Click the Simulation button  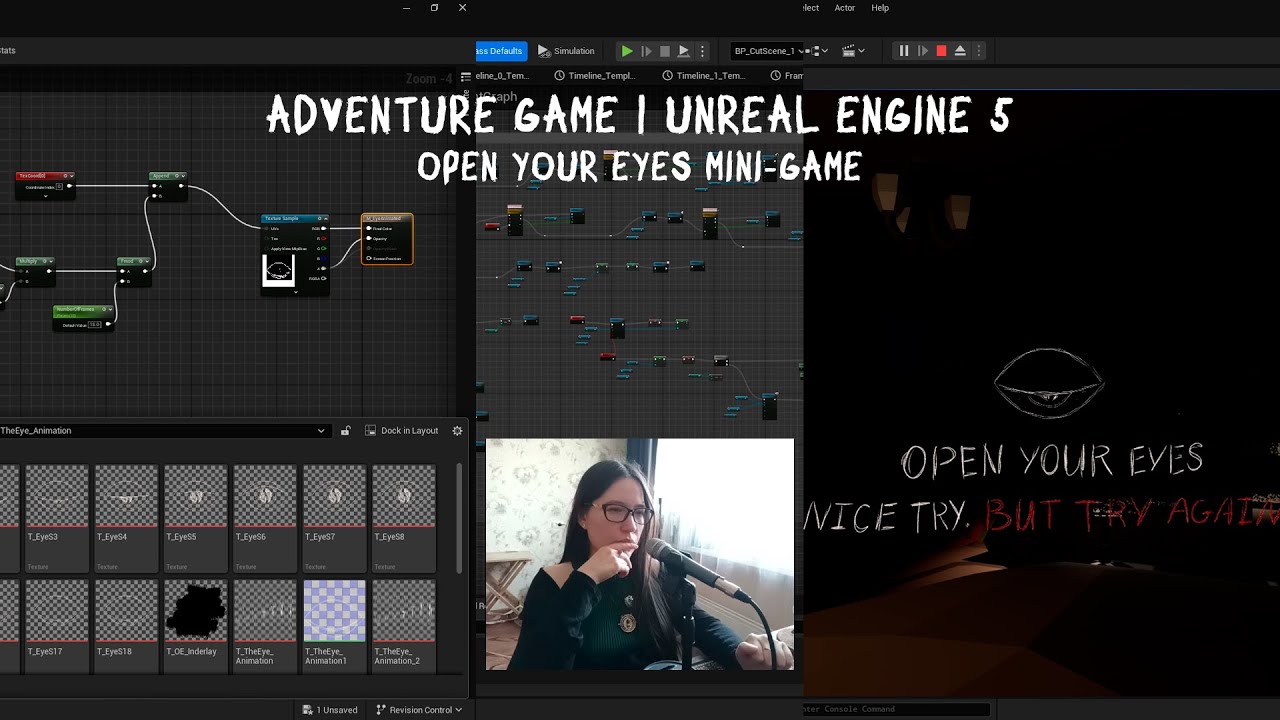point(566,51)
